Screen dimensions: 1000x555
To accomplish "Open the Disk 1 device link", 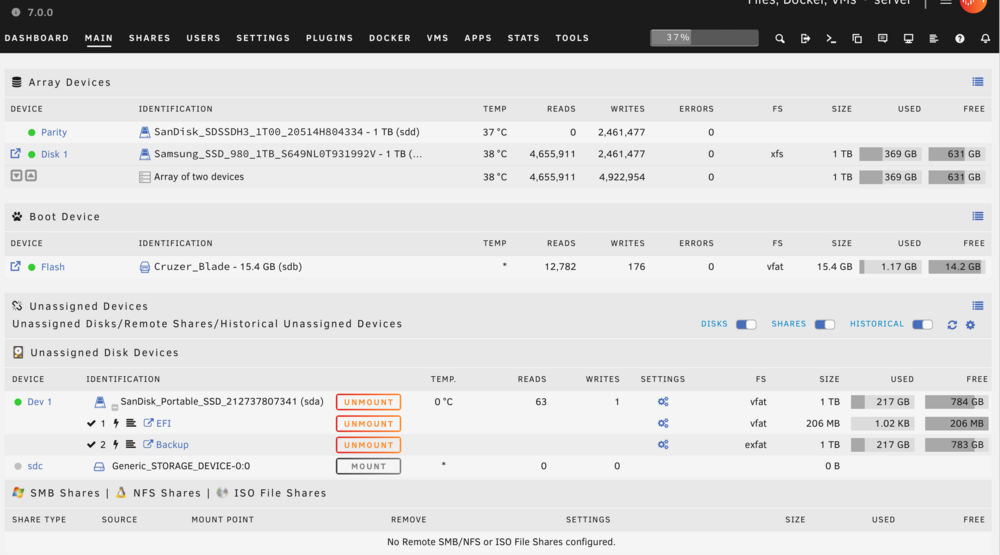I will coord(54,154).
